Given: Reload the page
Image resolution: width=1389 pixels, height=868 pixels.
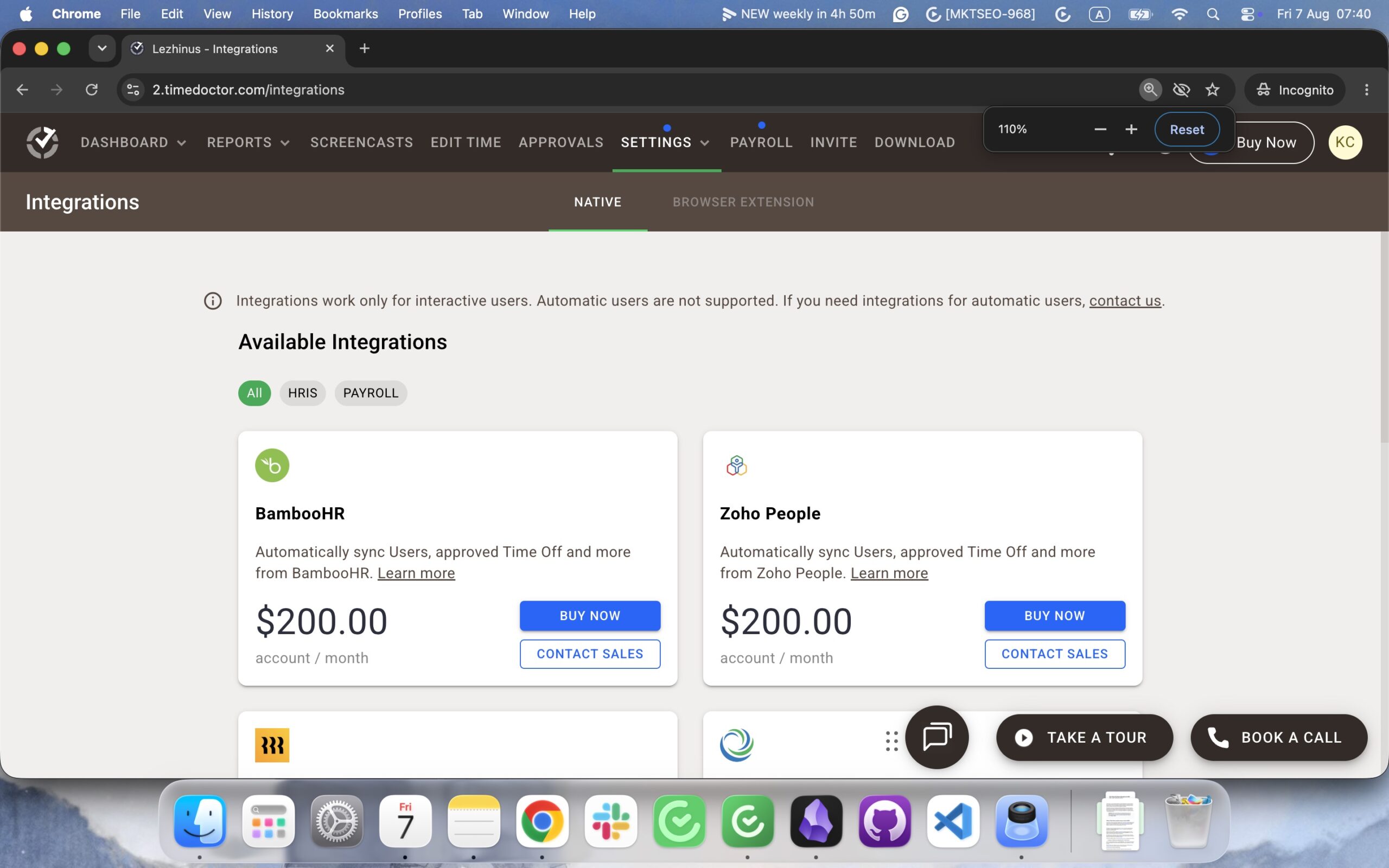Looking at the screenshot, I should pyautogui.click(x=91, y=90).
